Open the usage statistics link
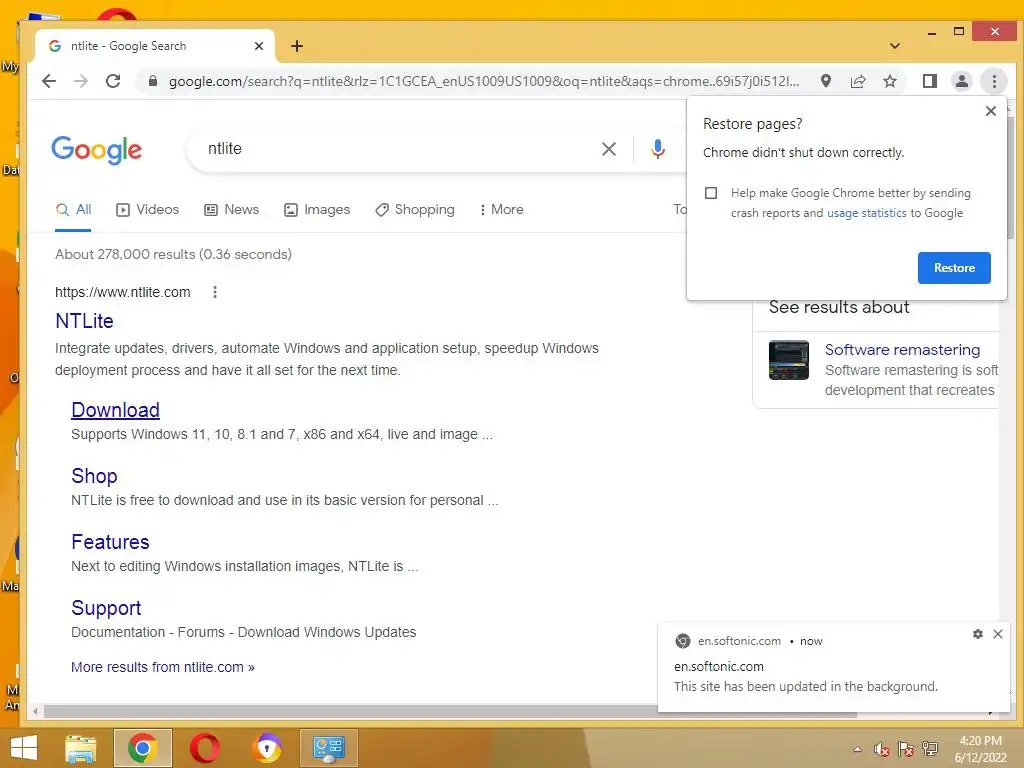This screenshot has height=768, width=1024. point(867,213)
